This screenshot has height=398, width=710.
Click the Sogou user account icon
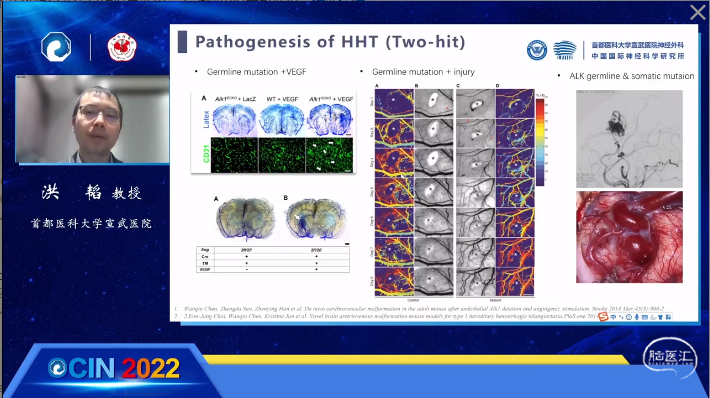(653, 317)
